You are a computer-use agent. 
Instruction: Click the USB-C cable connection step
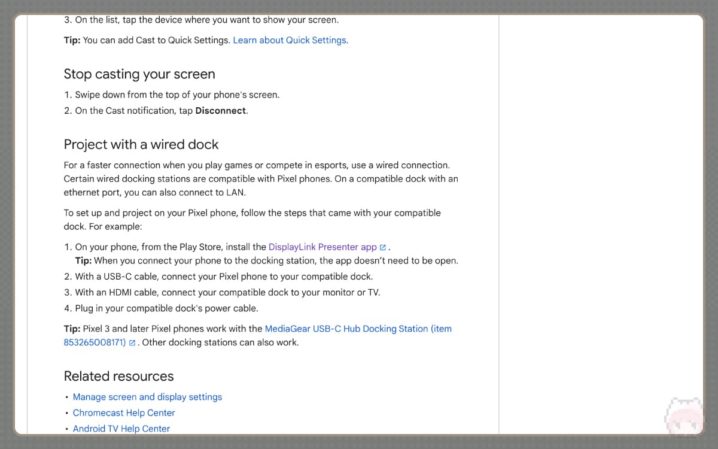tap(224, 276)
